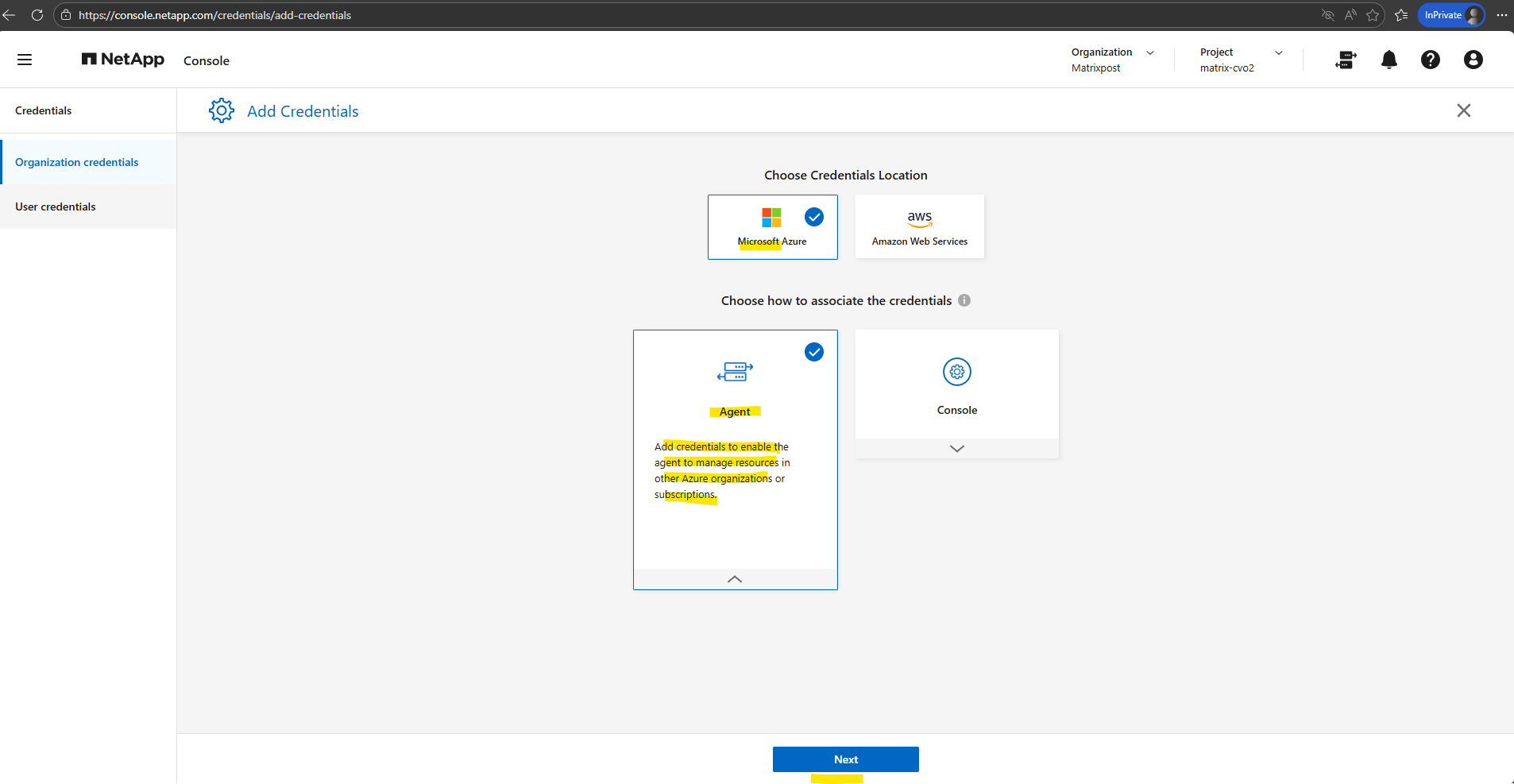Click the Agent card description text

coord(722,470)
